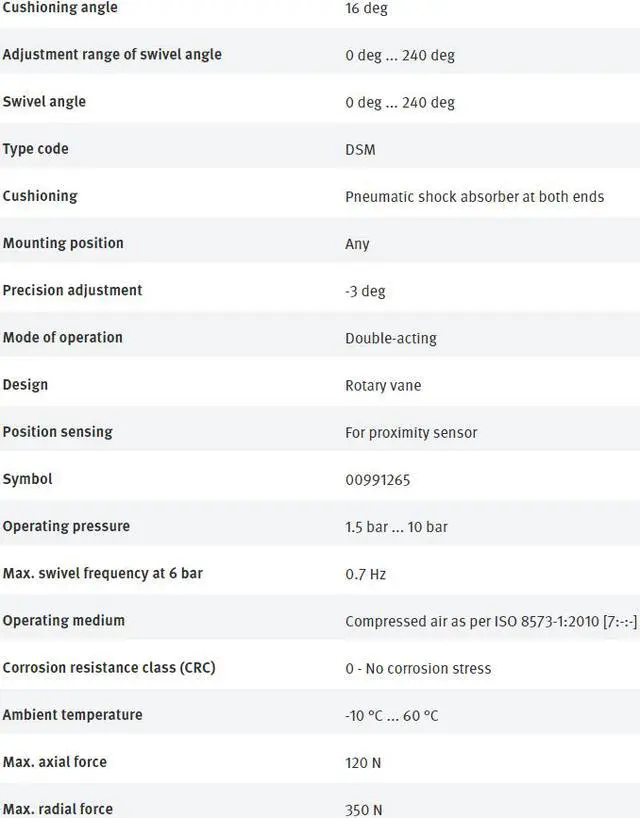Select the 1.5 bar ... 10 bar value
This screenshot has height=818, width=640.
point(396,527)
